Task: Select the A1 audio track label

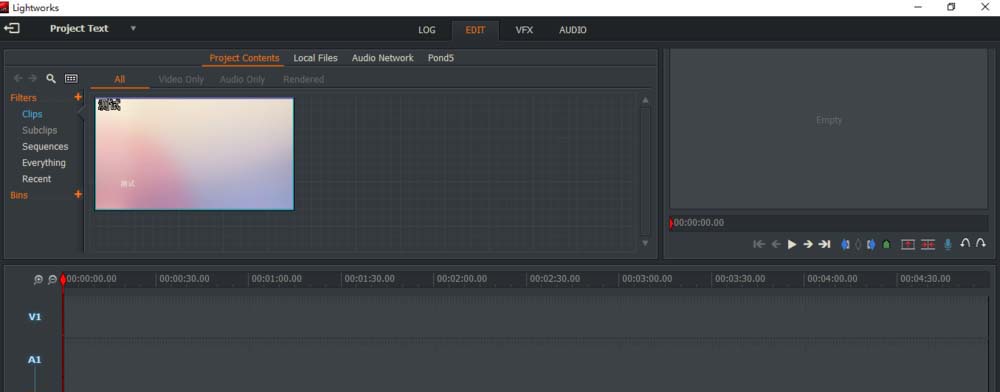Action: point(34,360)
